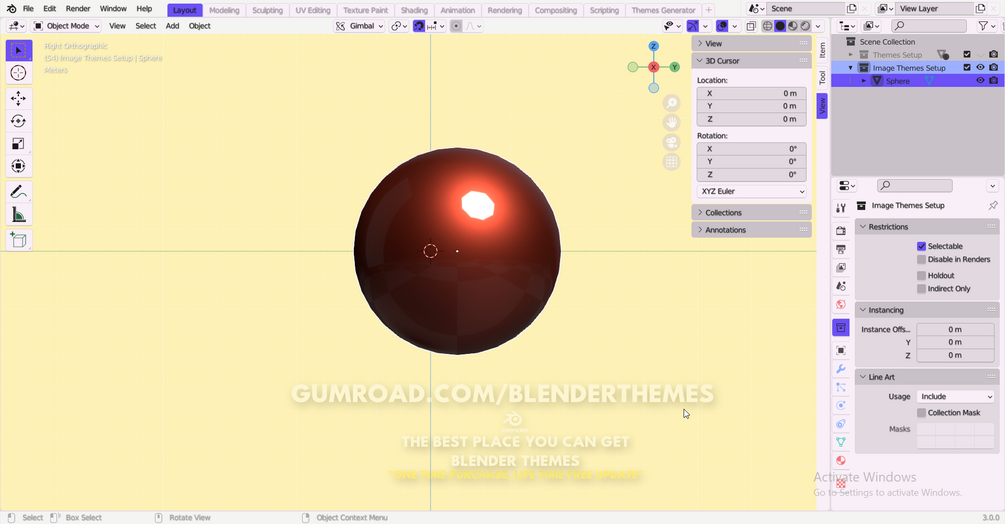Expand the Sphere item in outliner

pos(863,81)
